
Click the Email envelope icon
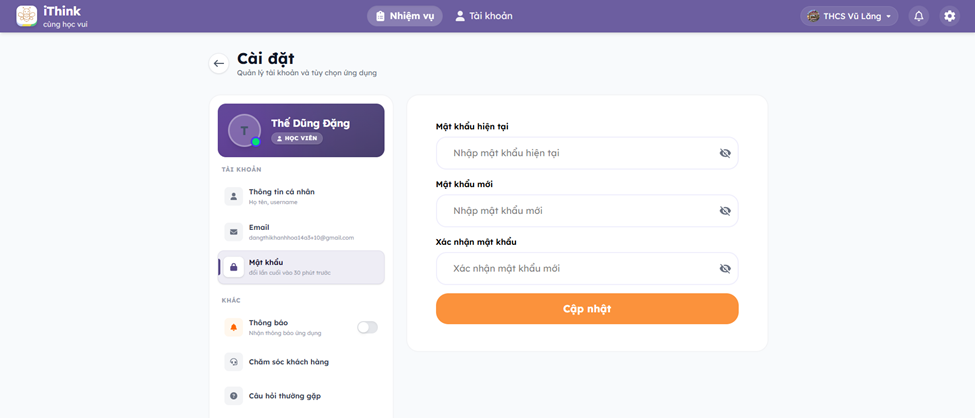234,232
